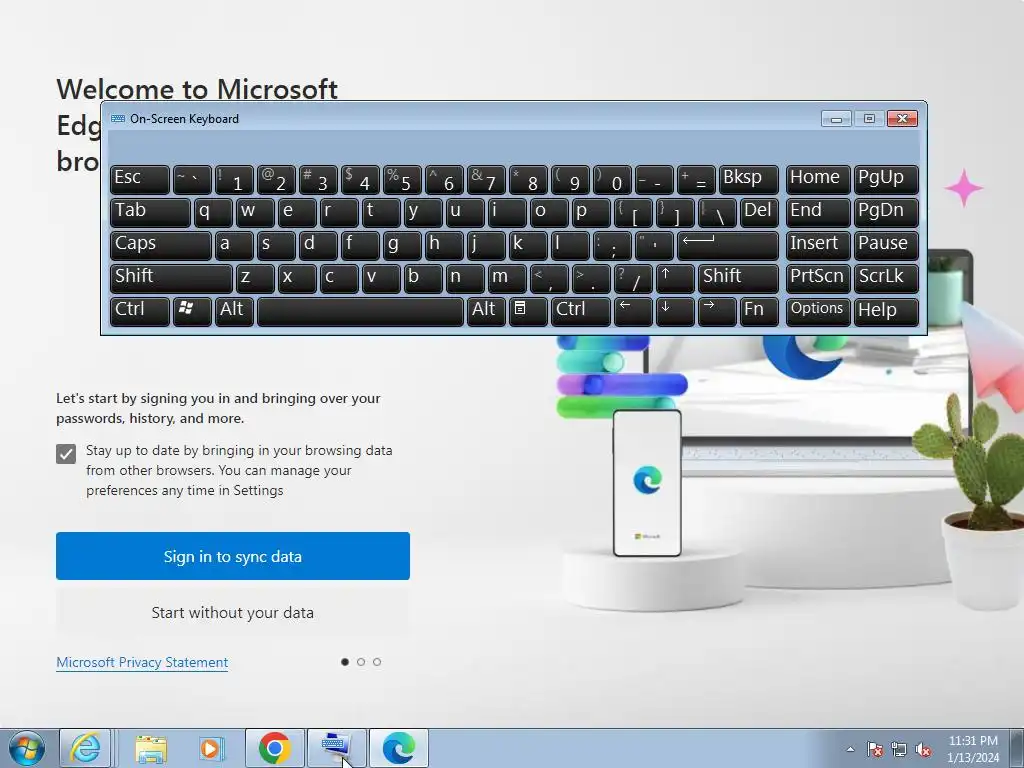
Task: Click the End key on the keyboard
Action: (x=818, y=212)
